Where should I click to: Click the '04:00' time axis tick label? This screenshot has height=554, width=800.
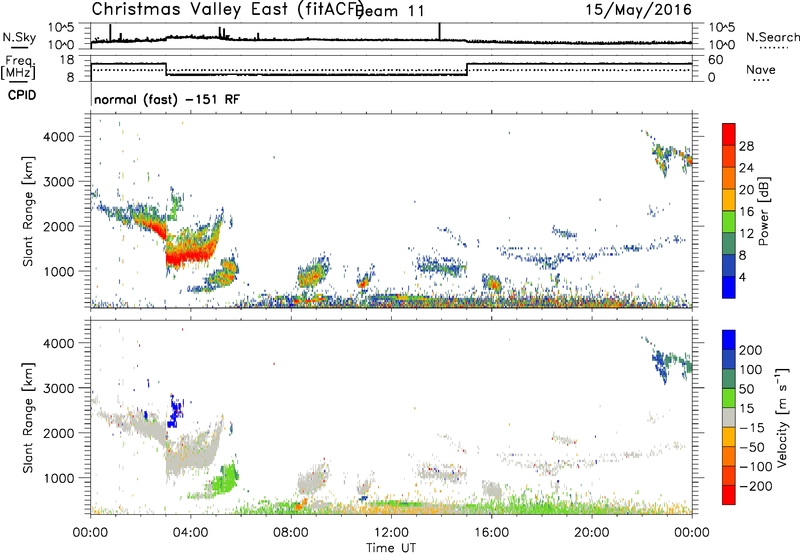click(x=190, y=533)
